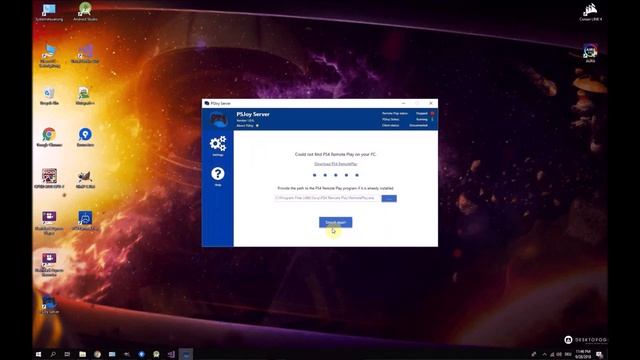
Task: Open the Settings gears icon in PSJoy sidebar
Action: pyautogui.click(x=218, y=144)
